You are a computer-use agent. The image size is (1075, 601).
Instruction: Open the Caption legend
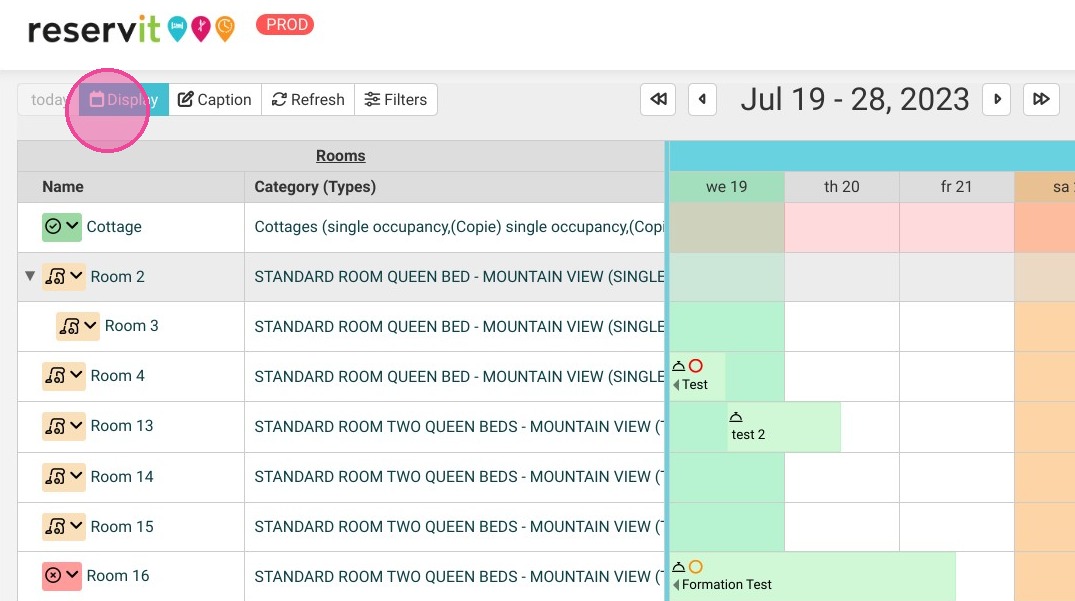point(215,99)
